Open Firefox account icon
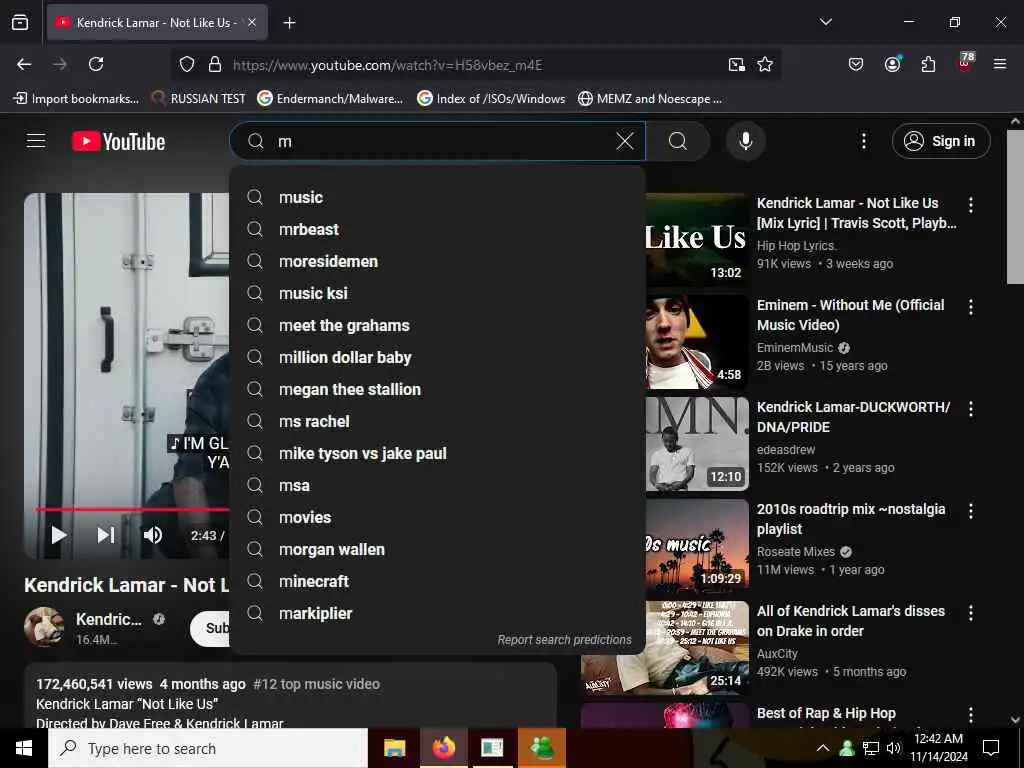Screen dimensions: 1024x768 892,64
